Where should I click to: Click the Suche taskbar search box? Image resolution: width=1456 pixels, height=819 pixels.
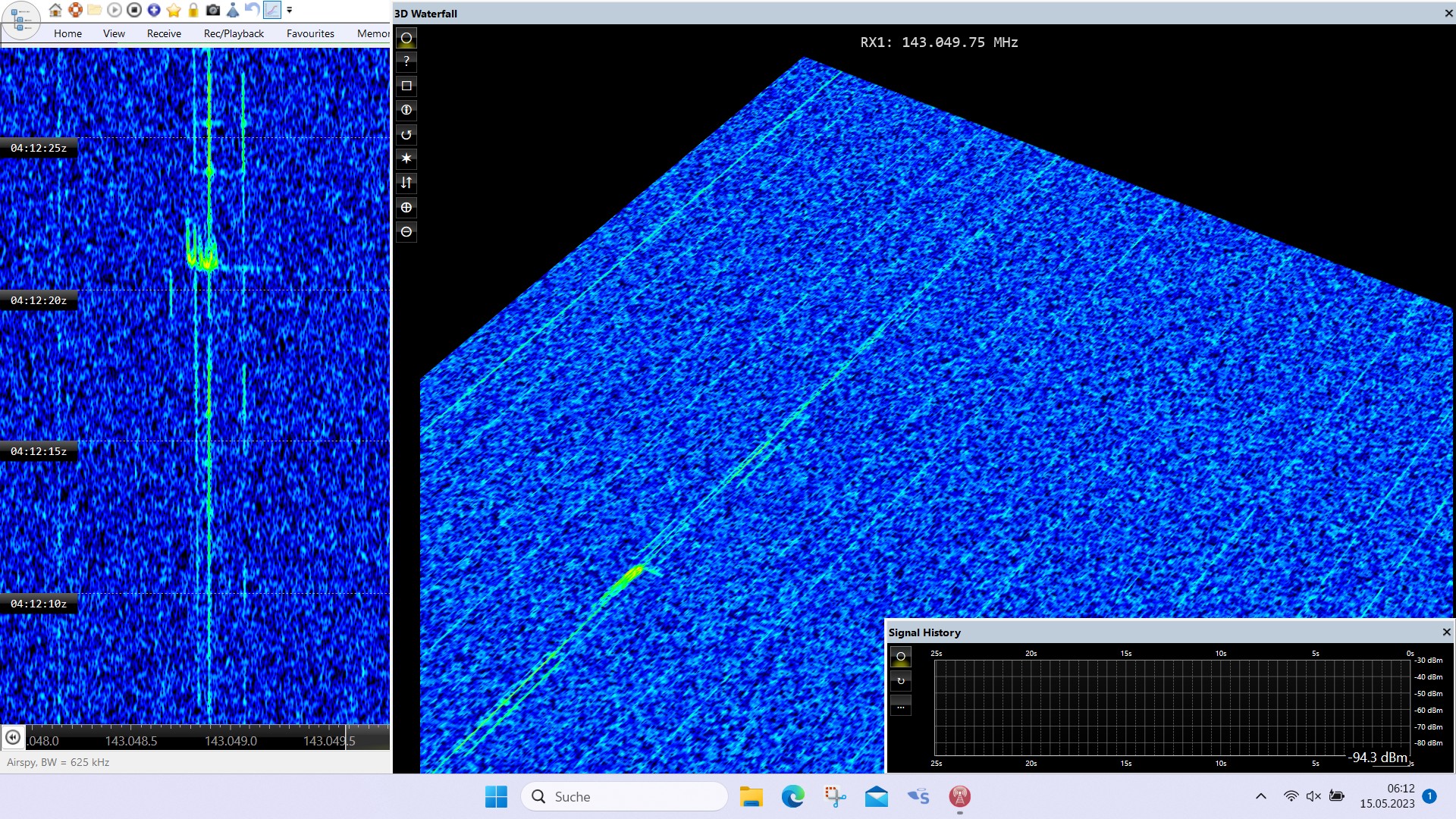tap(624, 796)
